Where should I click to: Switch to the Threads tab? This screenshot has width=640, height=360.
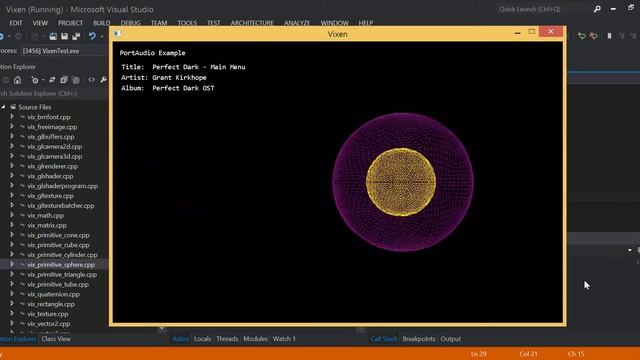[227, 339]
